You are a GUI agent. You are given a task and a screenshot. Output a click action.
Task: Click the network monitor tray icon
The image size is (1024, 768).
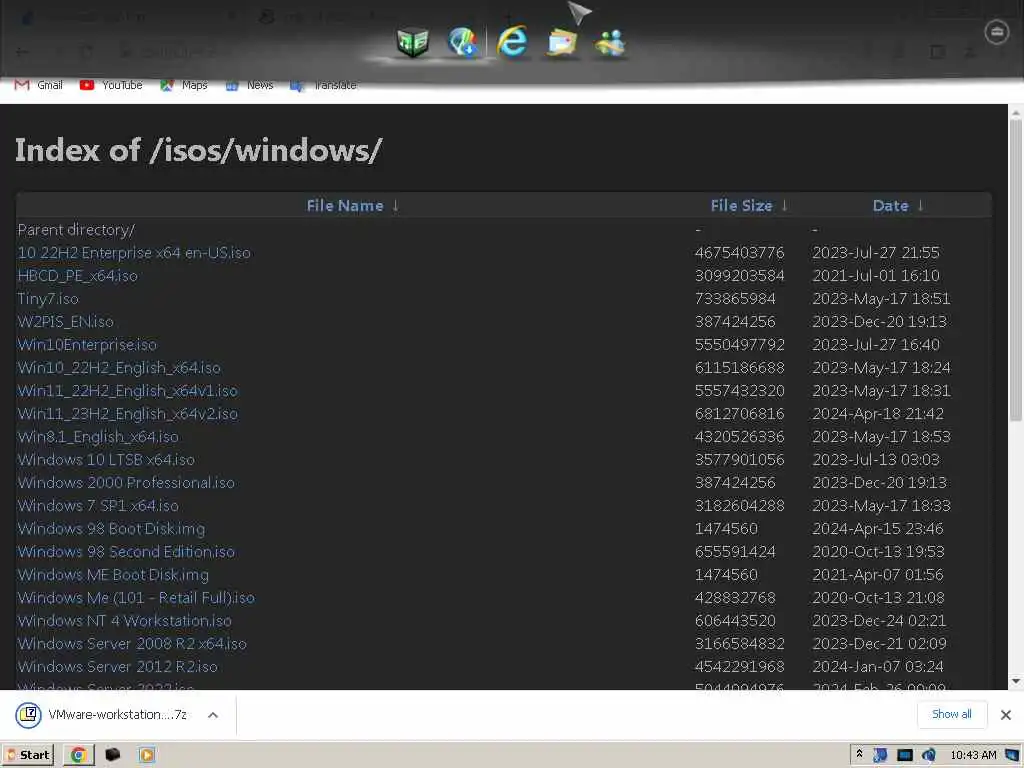click(904, 755)
